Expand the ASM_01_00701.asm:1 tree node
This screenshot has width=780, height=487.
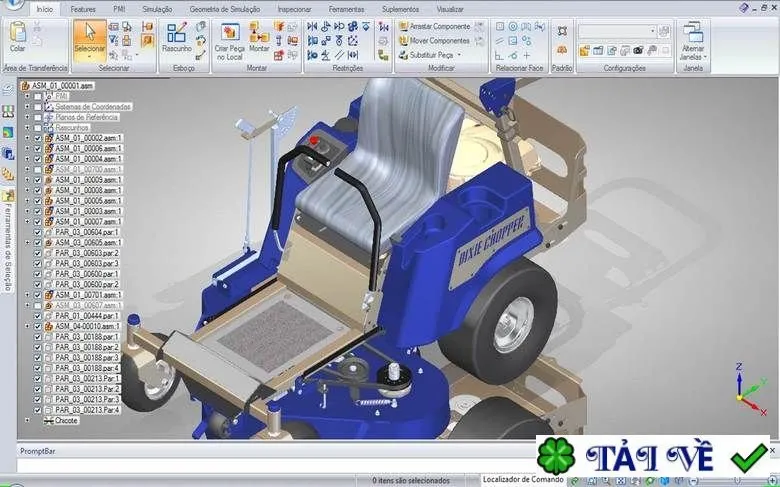(27, 294)
